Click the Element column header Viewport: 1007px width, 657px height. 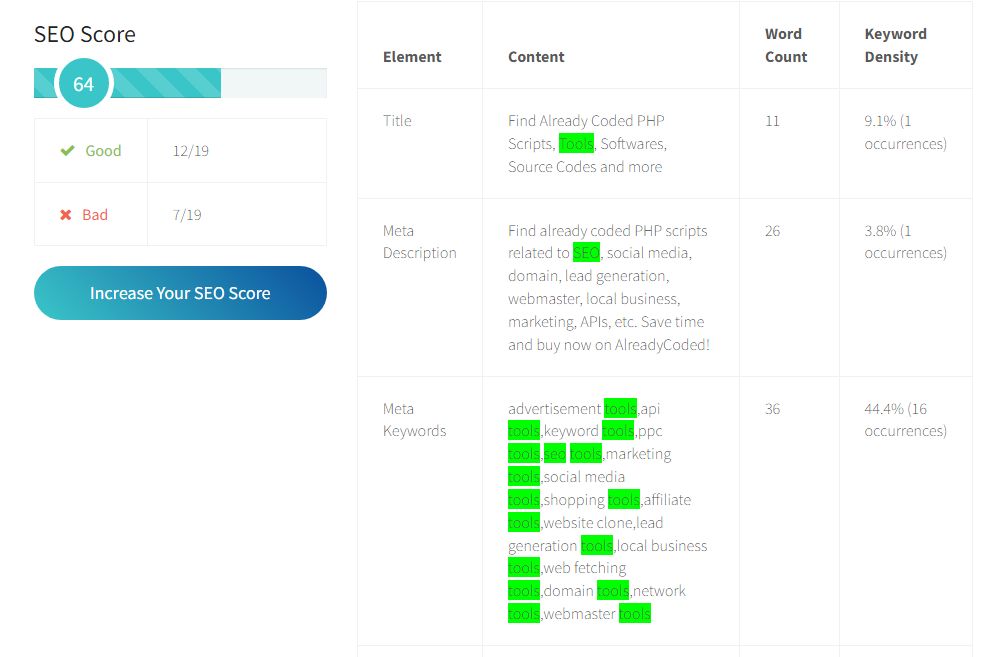click(412, 57)
